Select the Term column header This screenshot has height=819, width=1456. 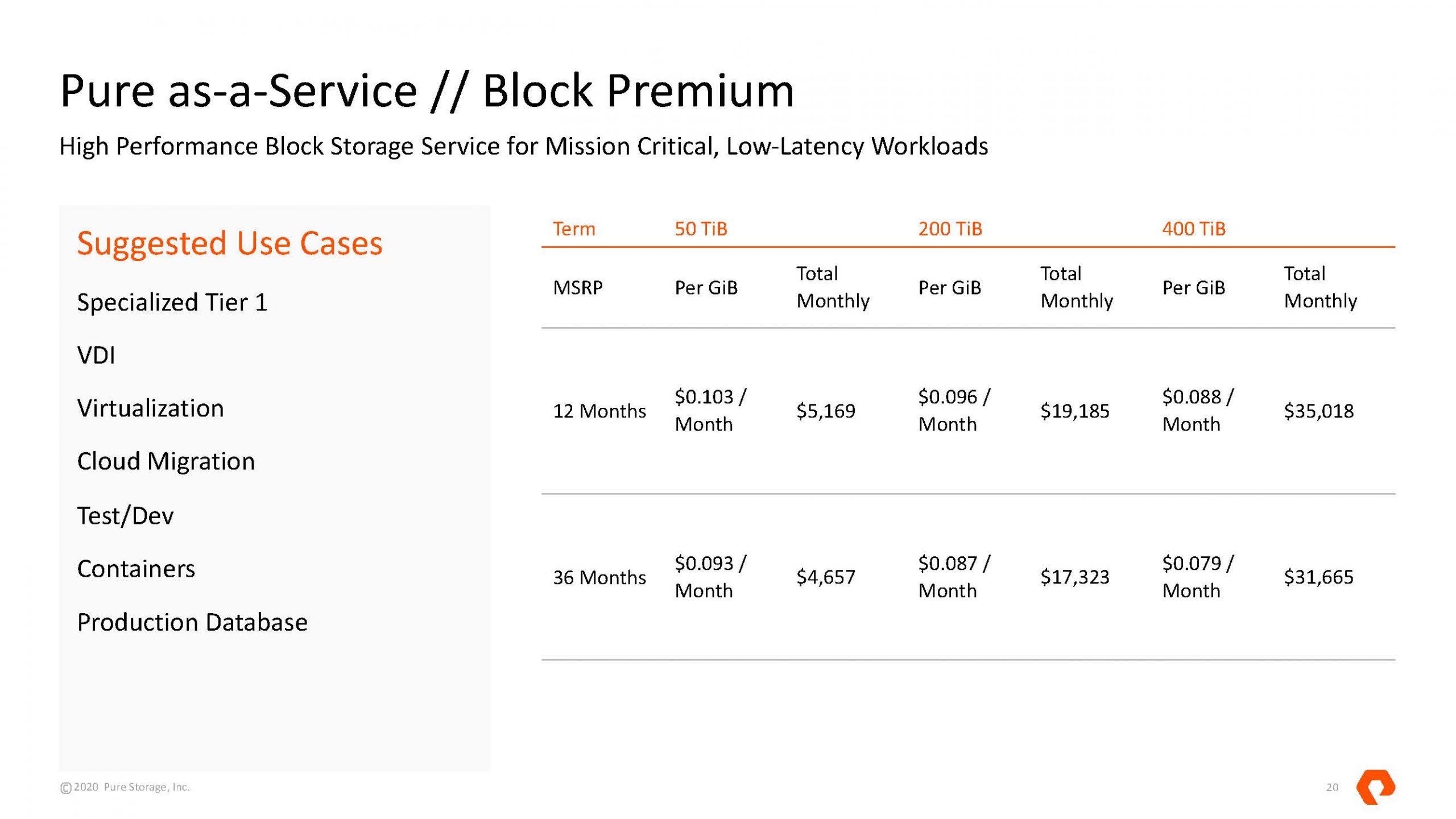tap(574, 229)
